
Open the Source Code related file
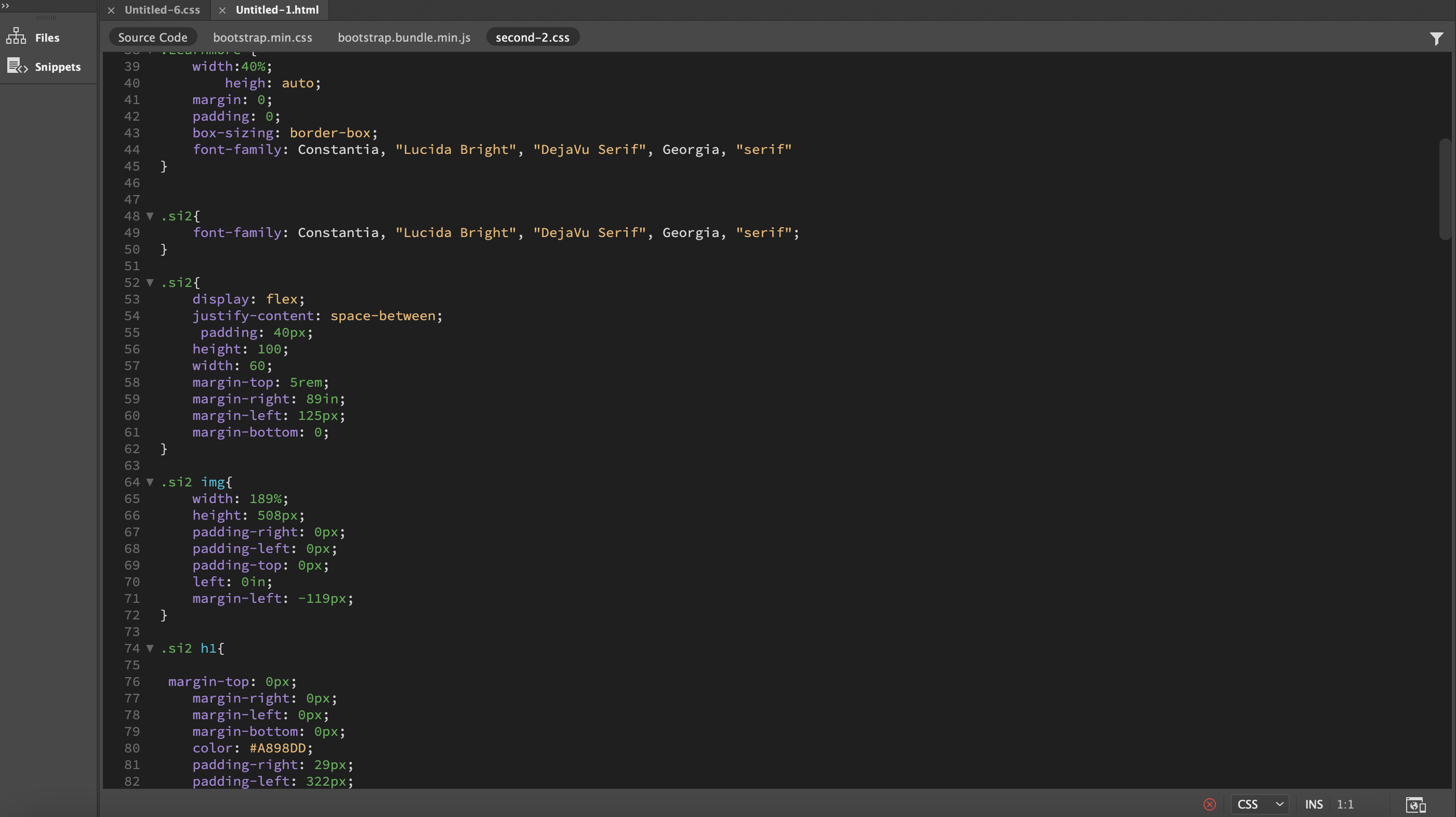(153, 37)
